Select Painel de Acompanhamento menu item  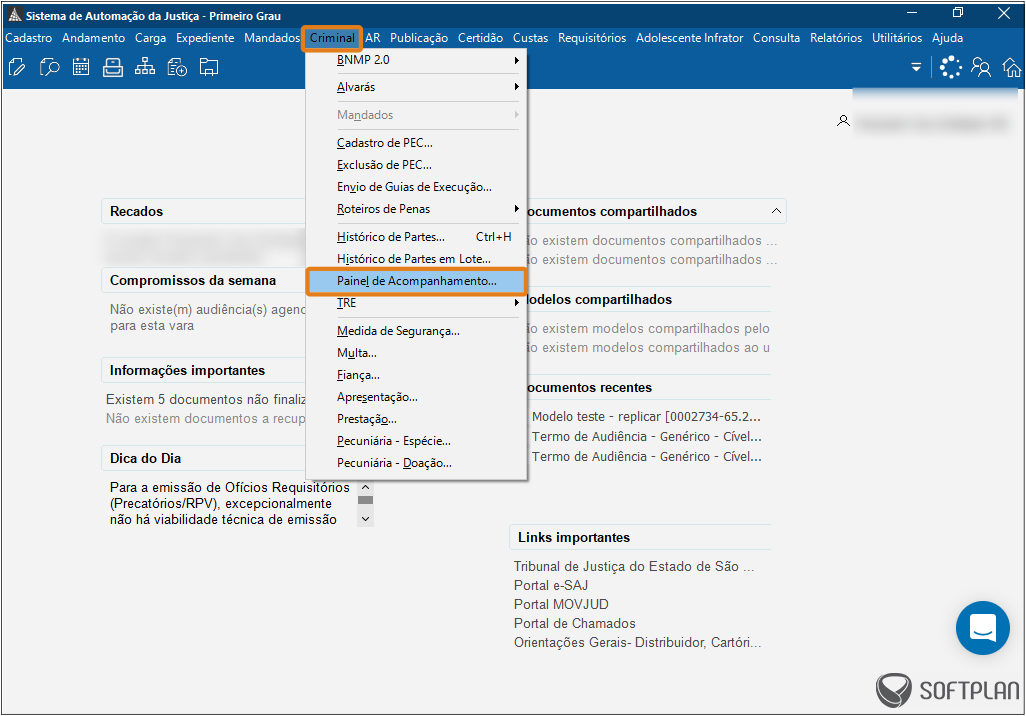click(x=416, y=281)
